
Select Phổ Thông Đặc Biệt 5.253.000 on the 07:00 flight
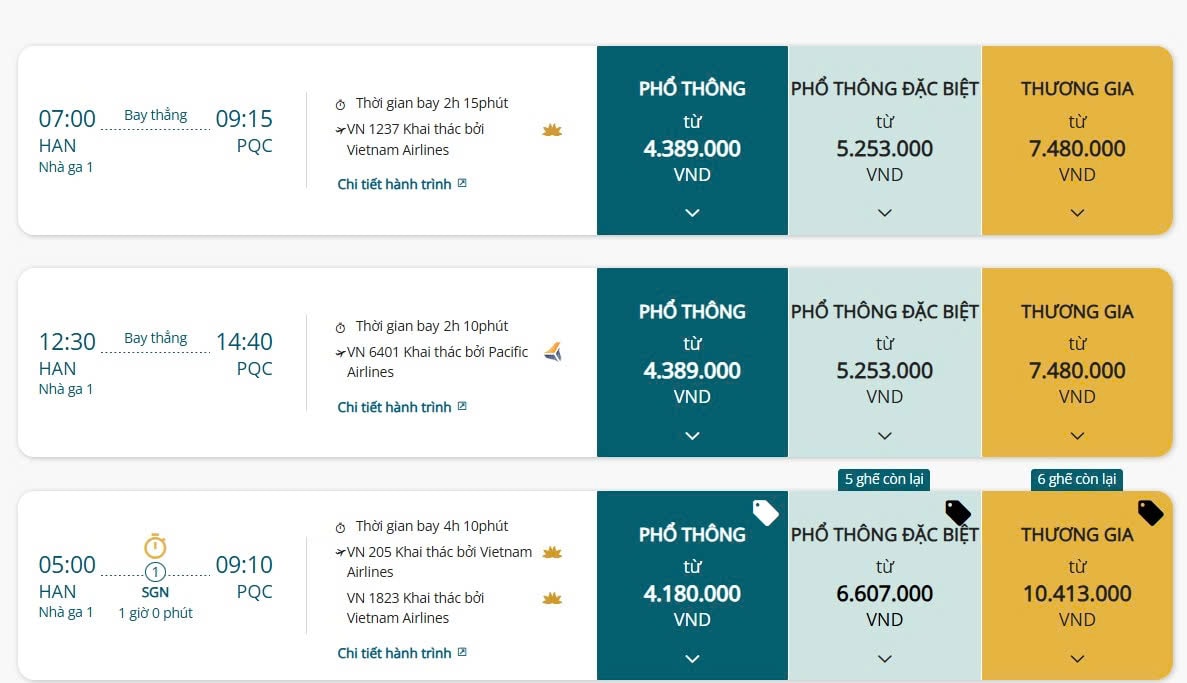884,149
